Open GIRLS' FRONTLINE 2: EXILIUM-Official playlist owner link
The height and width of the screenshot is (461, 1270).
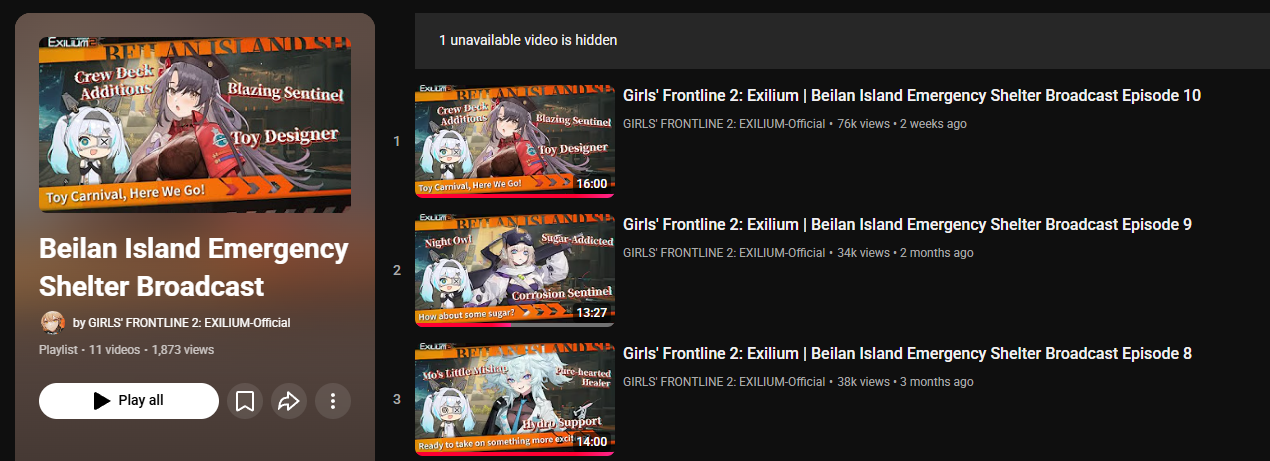(189, 323)
